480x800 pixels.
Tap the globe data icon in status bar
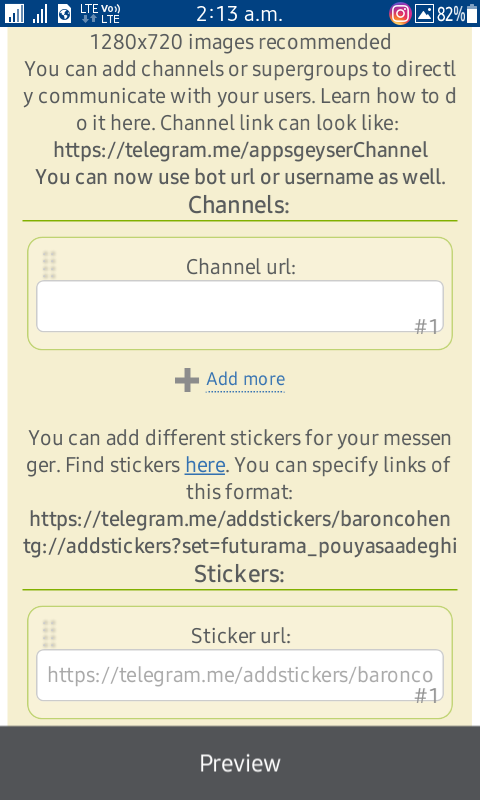64,14
